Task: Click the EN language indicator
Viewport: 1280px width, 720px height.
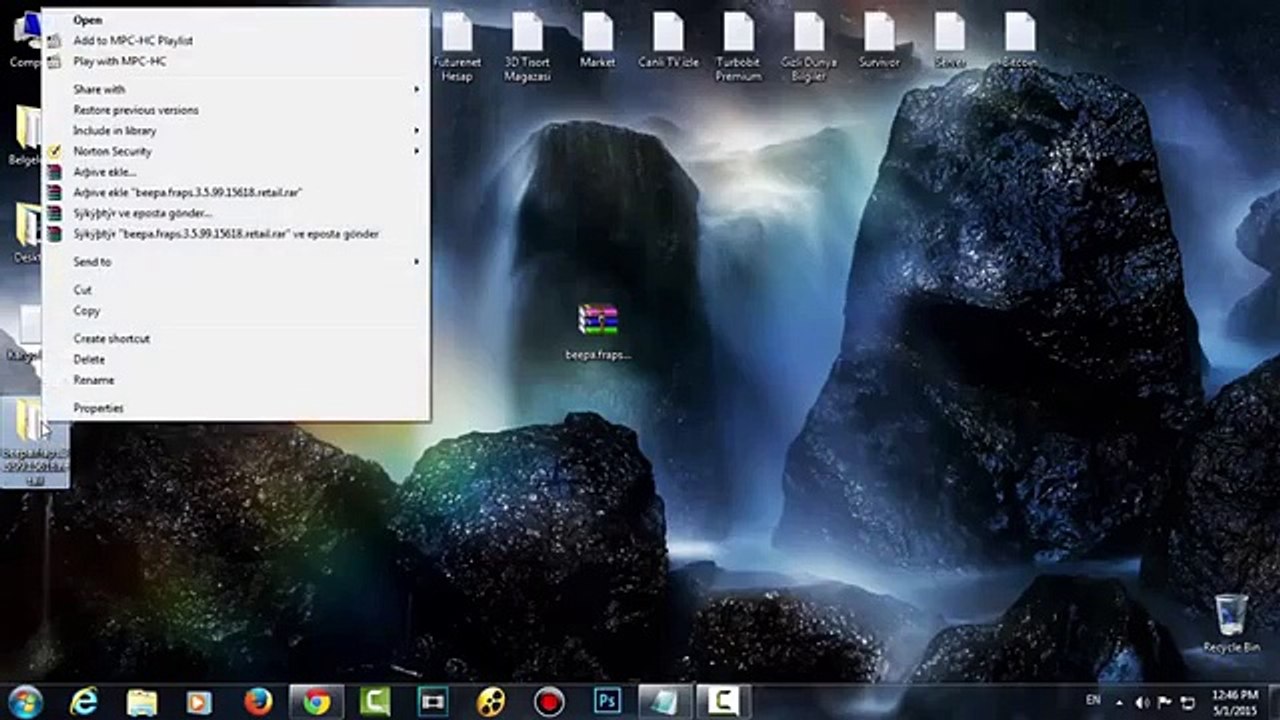Action: coord(1093,701)
